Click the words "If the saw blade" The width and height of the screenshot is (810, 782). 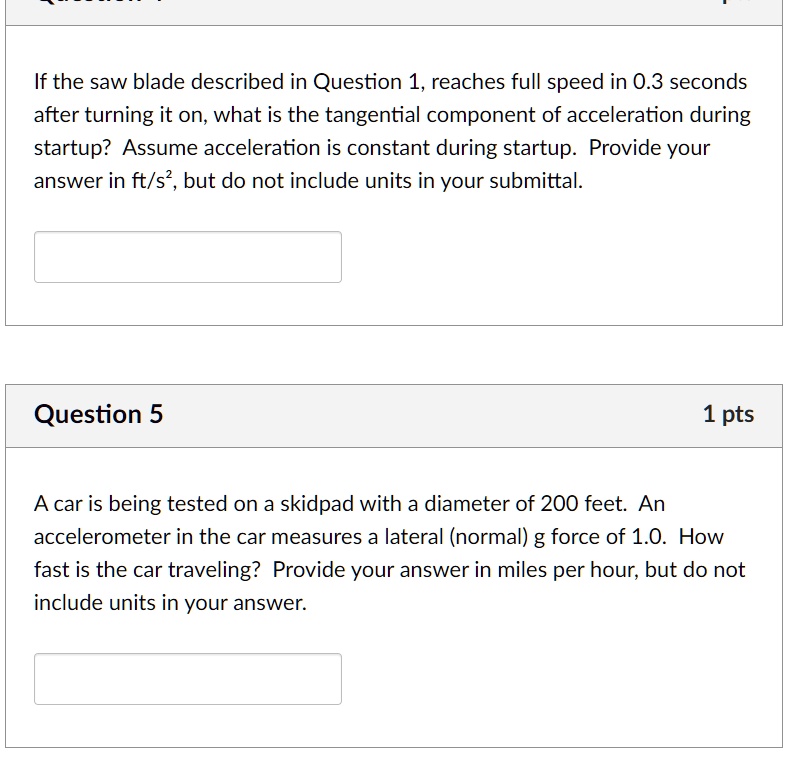click(106, 82)
